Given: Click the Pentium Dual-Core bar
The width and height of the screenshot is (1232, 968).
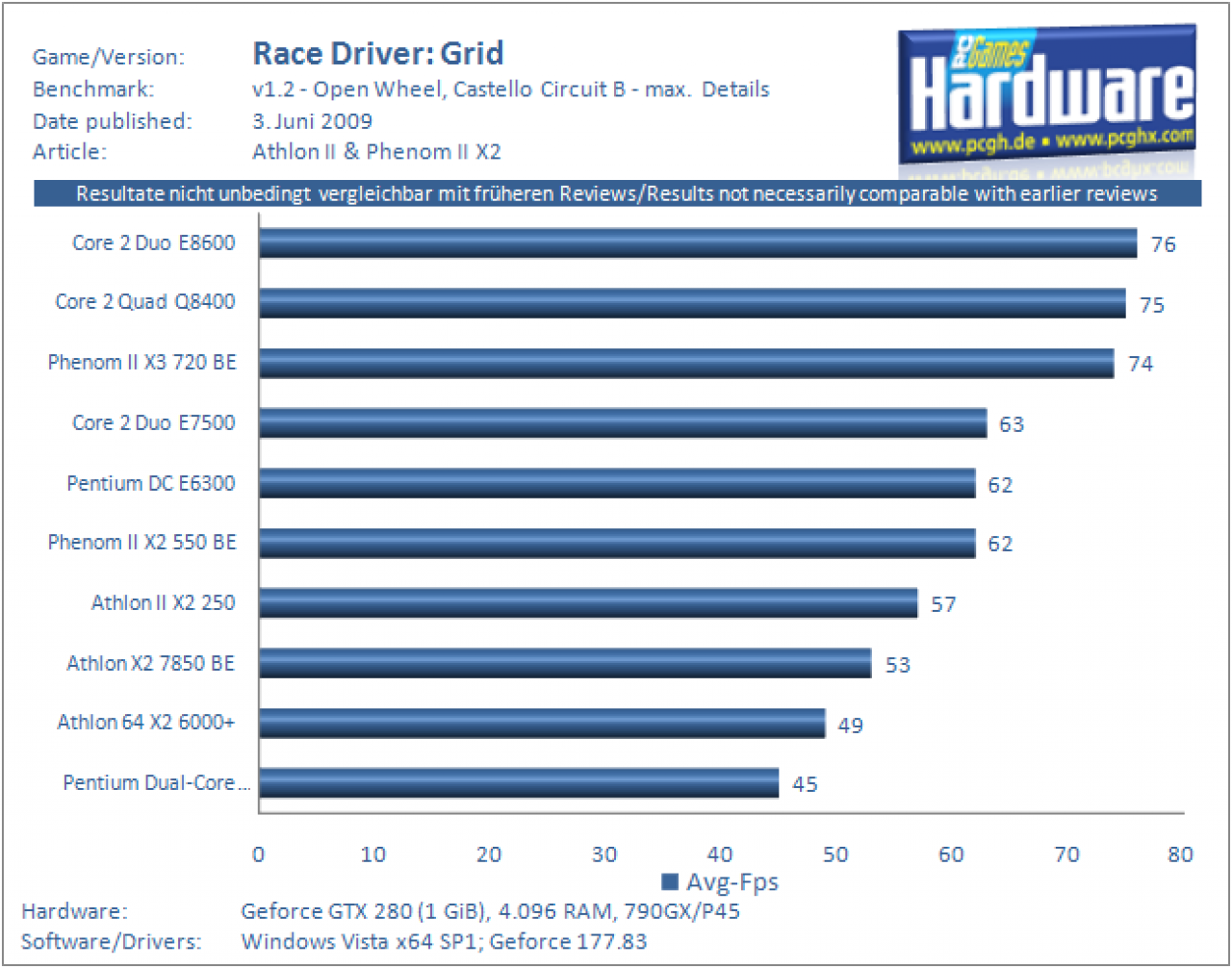Looking at the screenshot, I should 519,782.
